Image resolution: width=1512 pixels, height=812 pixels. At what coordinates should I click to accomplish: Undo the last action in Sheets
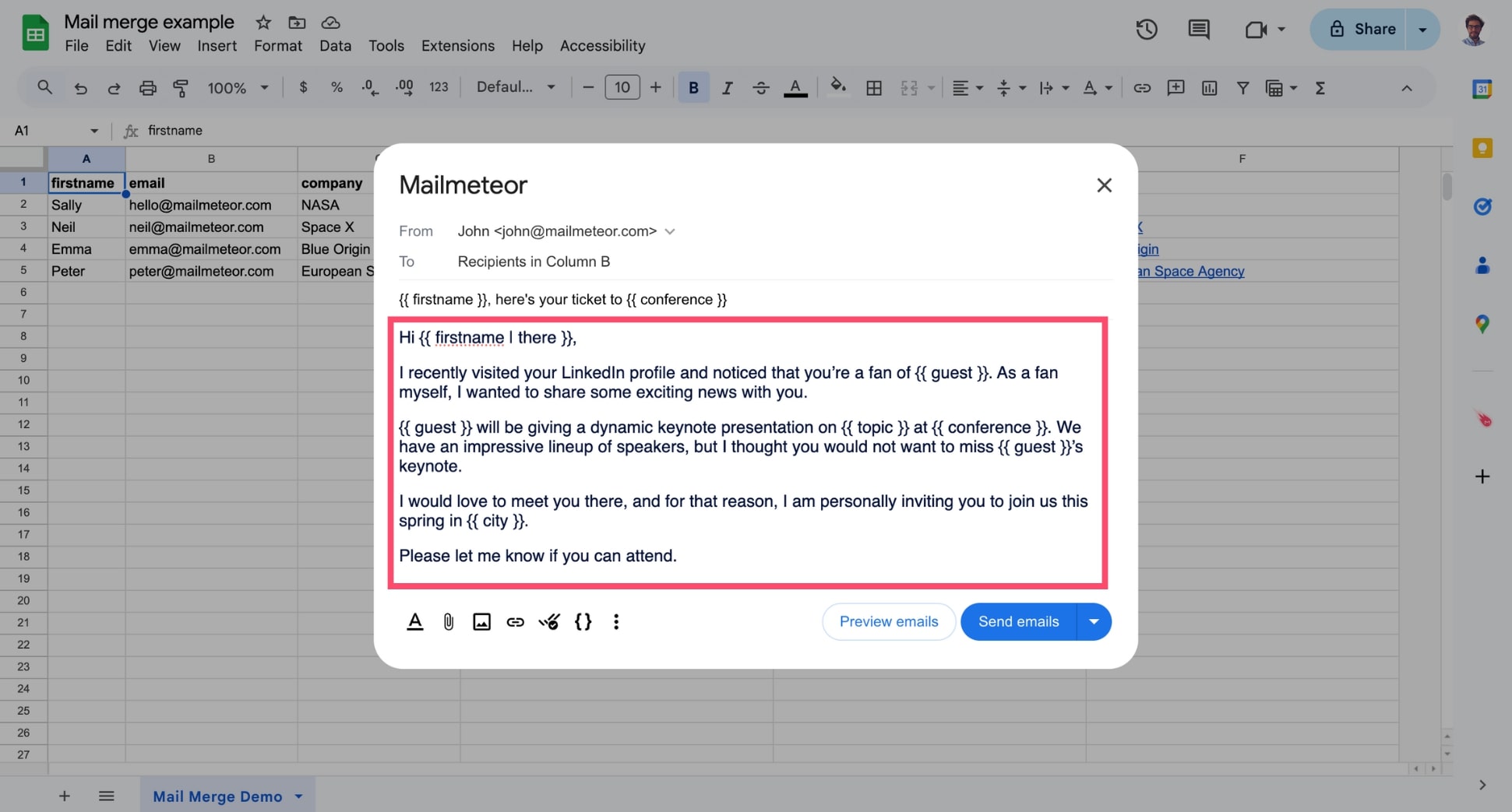pyautogui.click(x=80, y=88)
